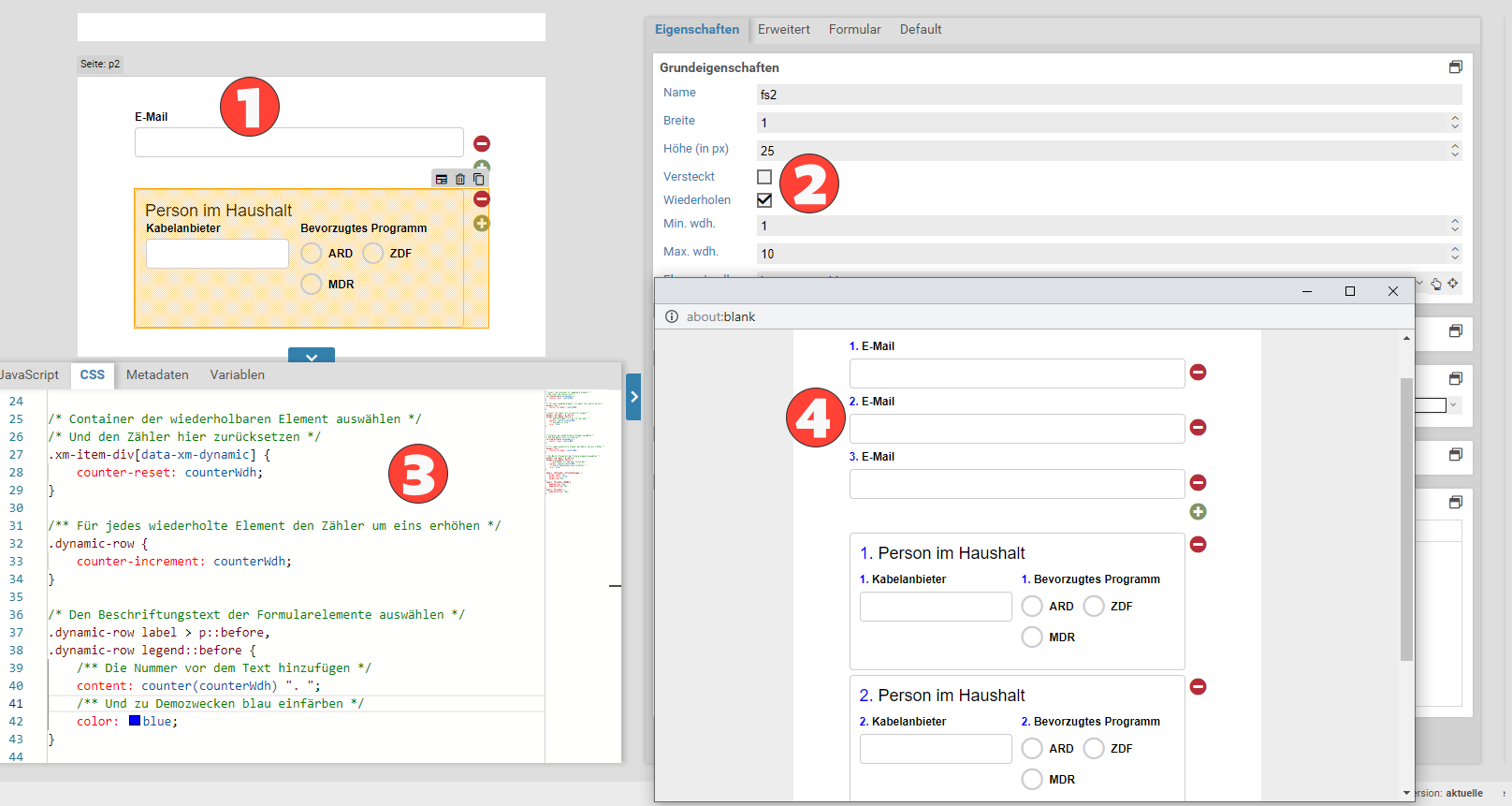Screen dimensions: 1512x806
Task: Open the Metadaten tab
Action: pos(157,375)
